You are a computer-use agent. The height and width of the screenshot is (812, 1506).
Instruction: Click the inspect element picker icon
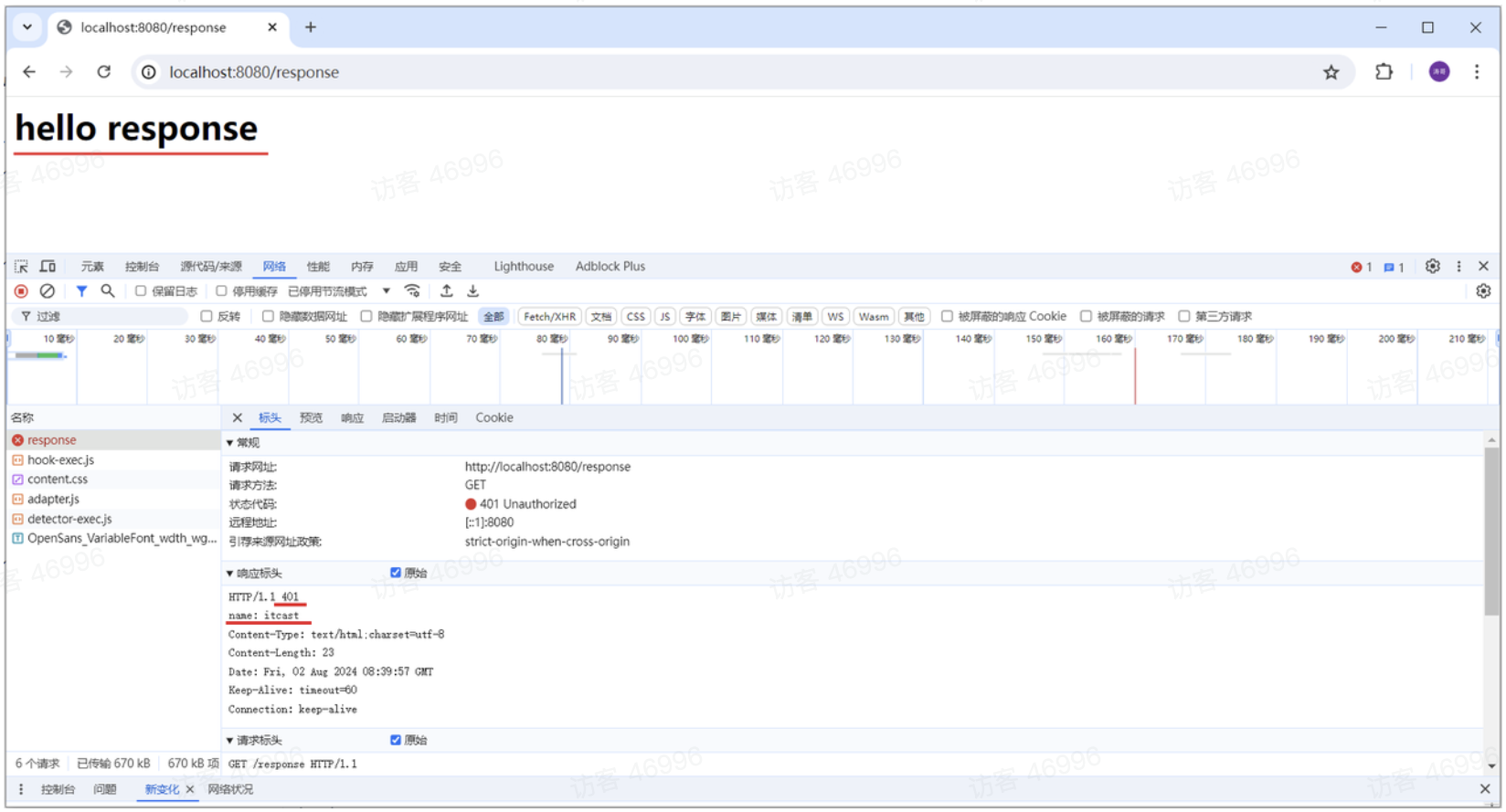coord(21,267)
